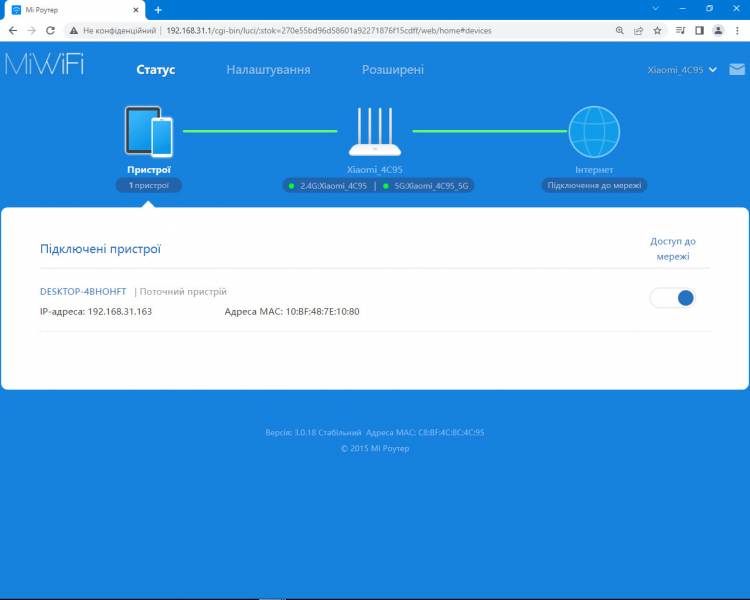This screenshot has height=600, width=750.
Task: Expand the Xiaomi_4C95 account dropdown
Action: pyautogui.click(x=682, y=70)
